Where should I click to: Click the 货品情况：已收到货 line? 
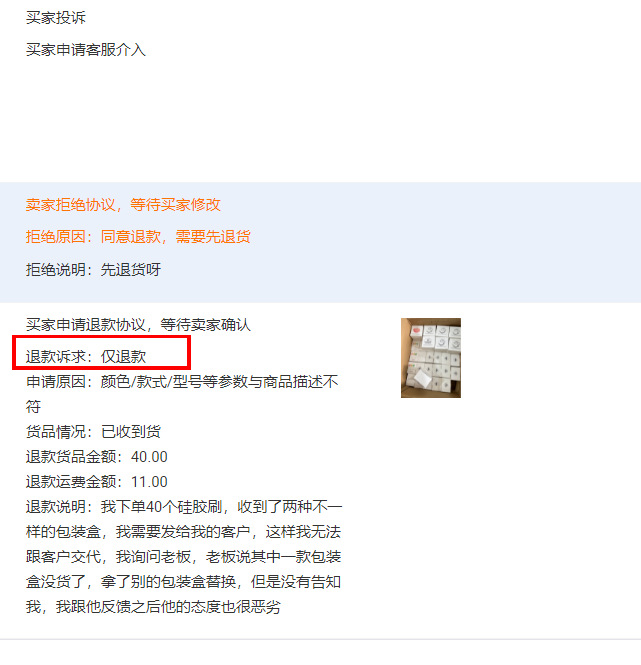tap(93, 432)
